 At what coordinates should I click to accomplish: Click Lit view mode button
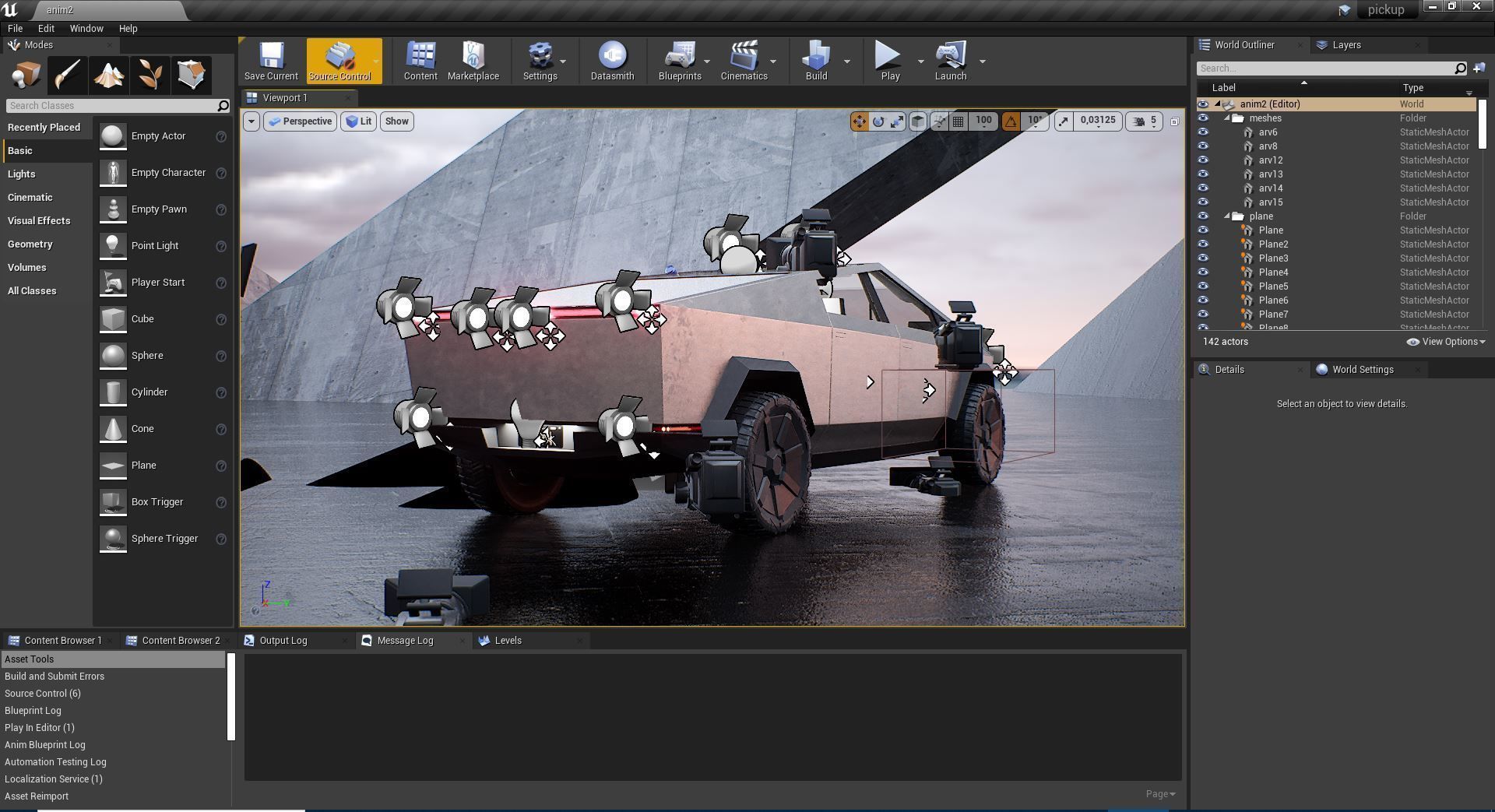tap(358, 121)
